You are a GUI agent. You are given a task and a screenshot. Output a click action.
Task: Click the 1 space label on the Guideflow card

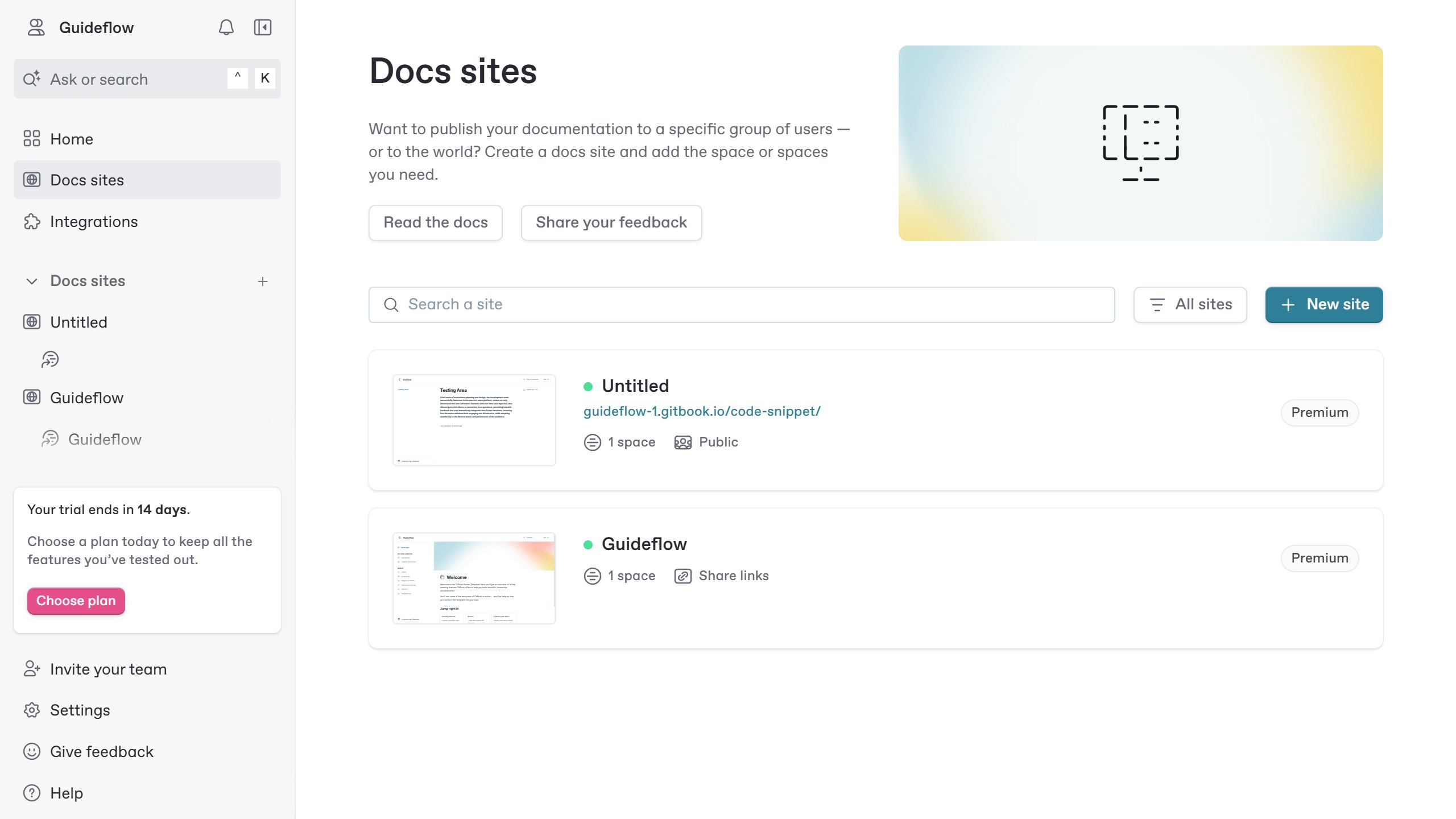pos(631,576)
